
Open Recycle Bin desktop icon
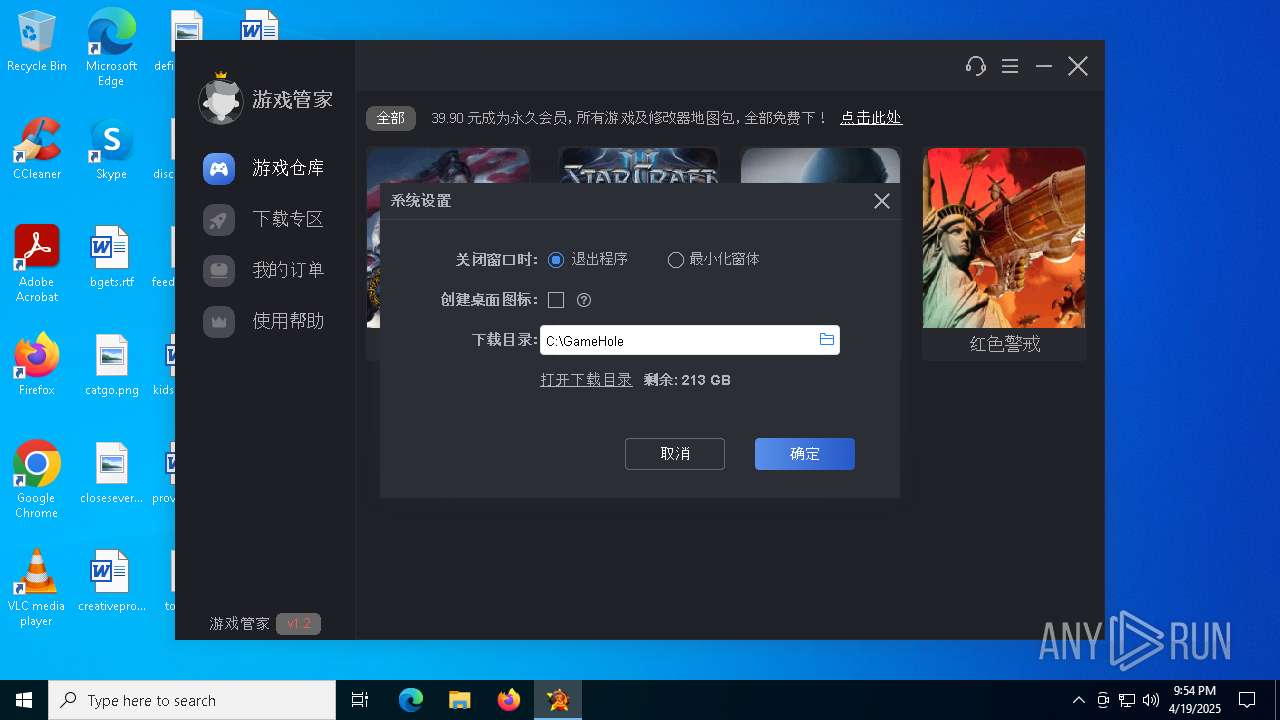pos(37,43)
